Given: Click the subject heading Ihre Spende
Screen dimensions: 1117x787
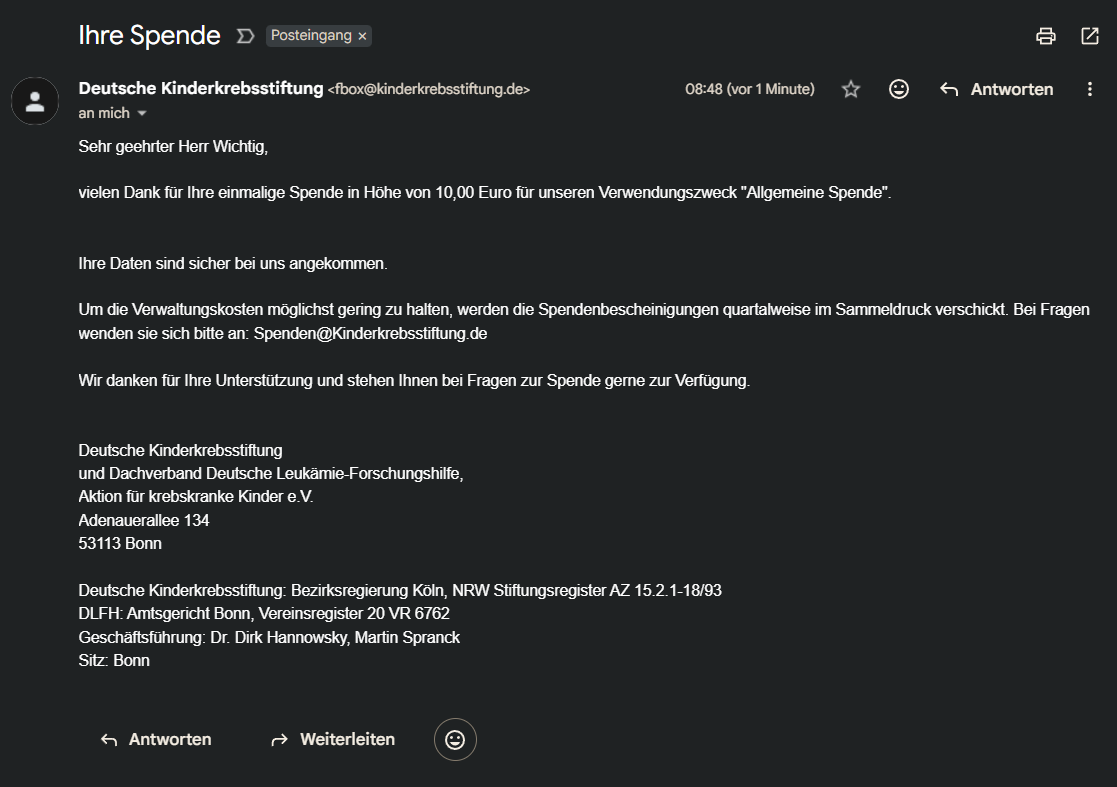Looking at the screenshot, I should coord(149,36).
